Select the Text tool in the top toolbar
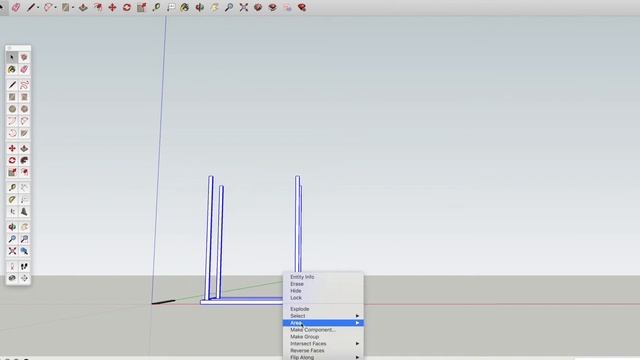 point(171,7)
